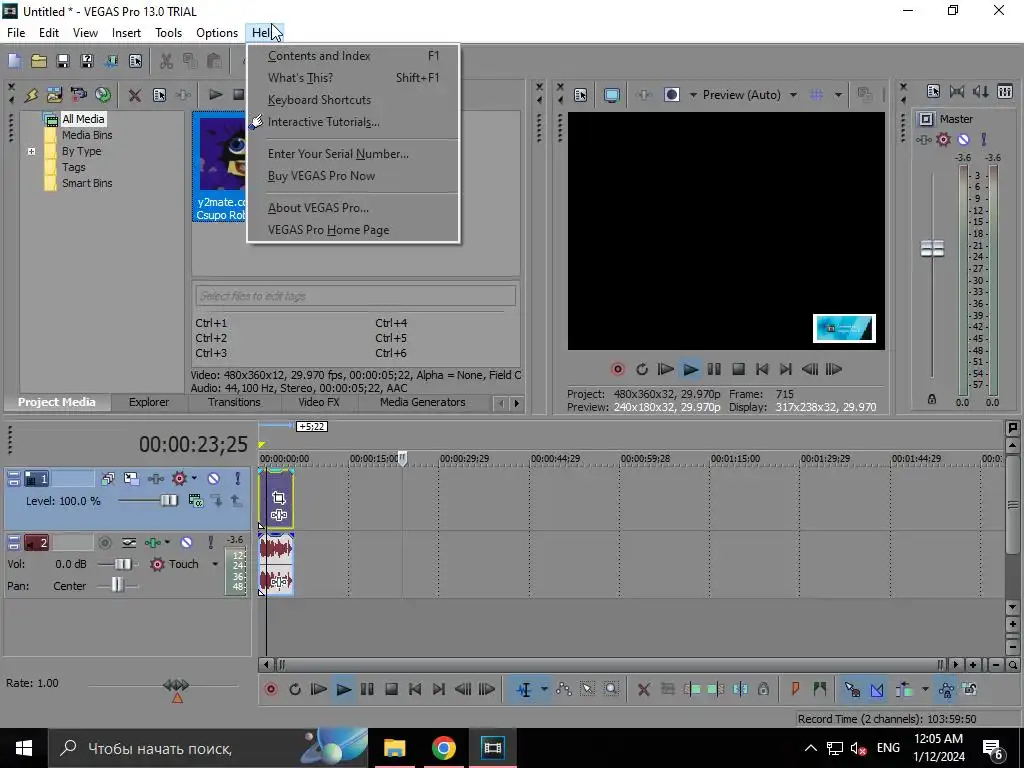Open Interactive Tutorials menu entry
1024x768 pixels.
(x=353, y=122)
